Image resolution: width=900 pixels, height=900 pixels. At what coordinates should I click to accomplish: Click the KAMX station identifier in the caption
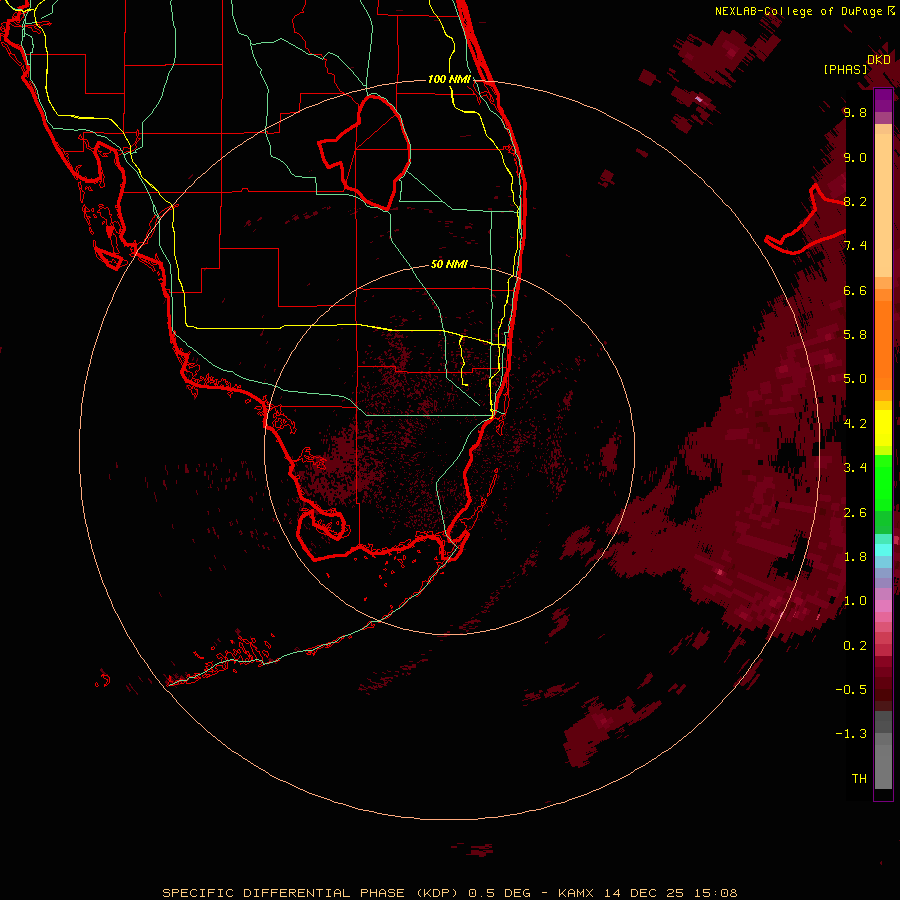[576, 893]
